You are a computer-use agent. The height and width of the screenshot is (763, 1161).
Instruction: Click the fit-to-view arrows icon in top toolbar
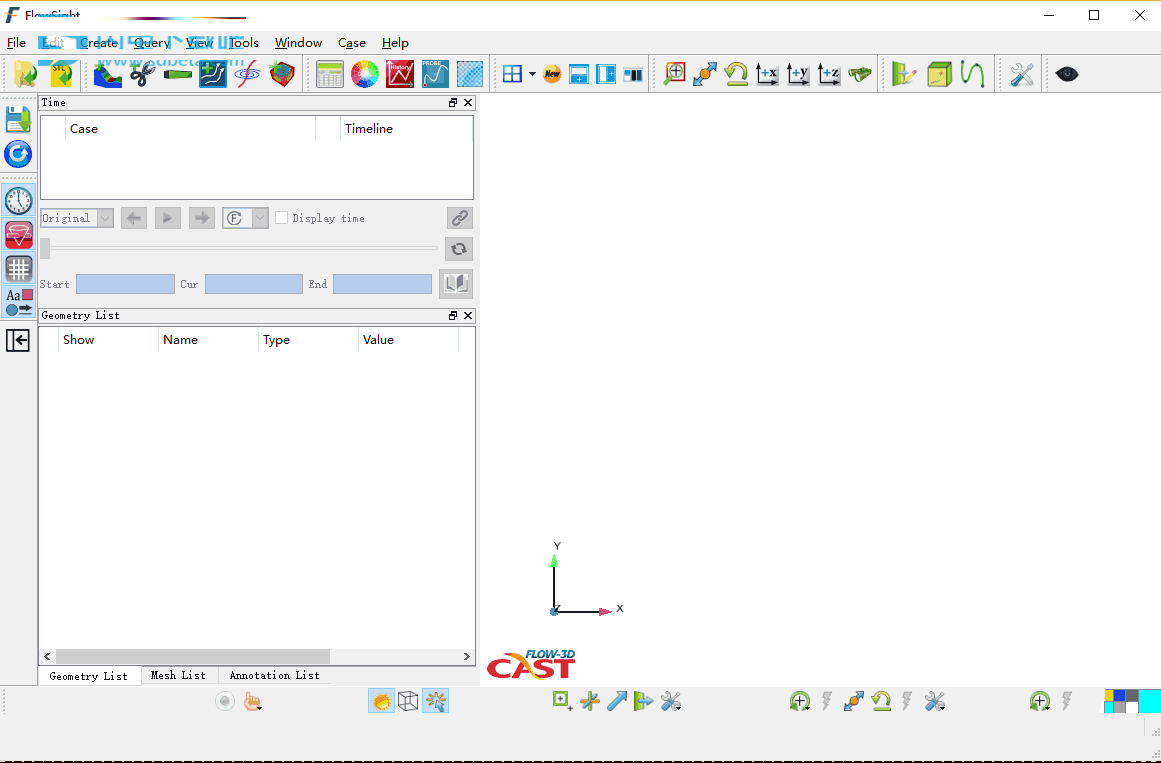point(705,74)
